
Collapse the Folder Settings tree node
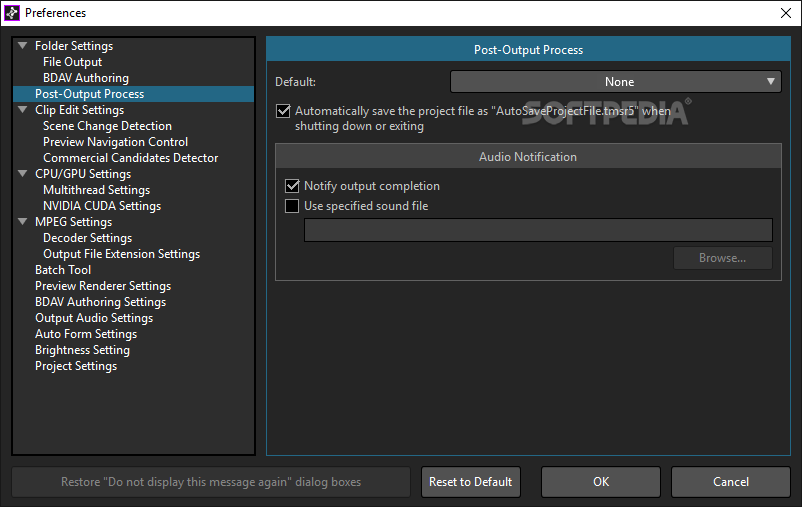23,46
